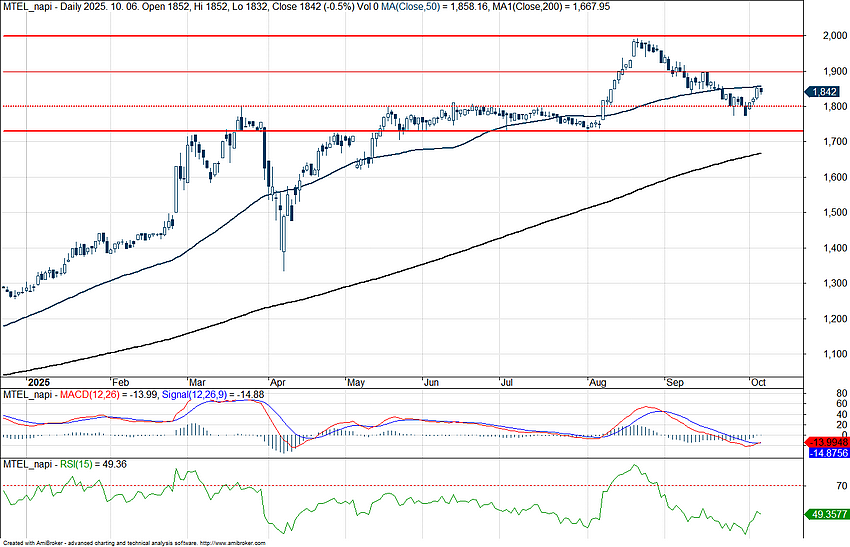Select the Aug label on time axis

tap(599, 382)
